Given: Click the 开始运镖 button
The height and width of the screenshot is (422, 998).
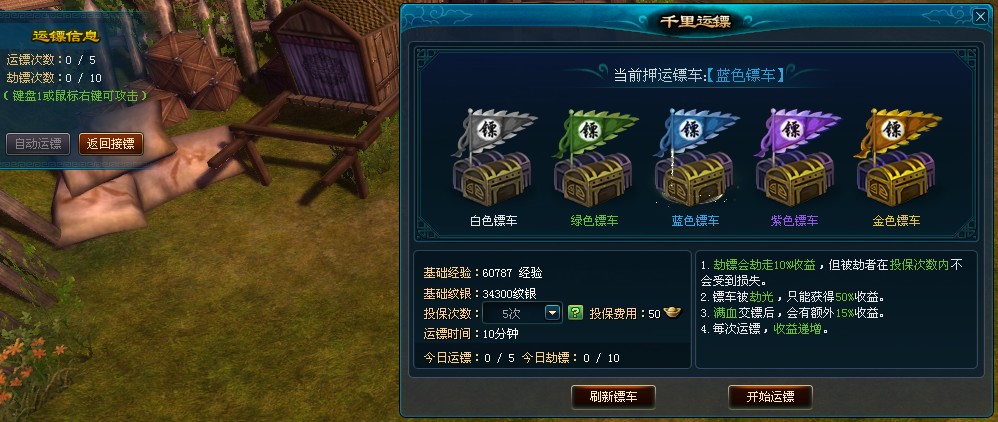Looking at the screenshot, I should pyautogui.click(x=770, y=397).
